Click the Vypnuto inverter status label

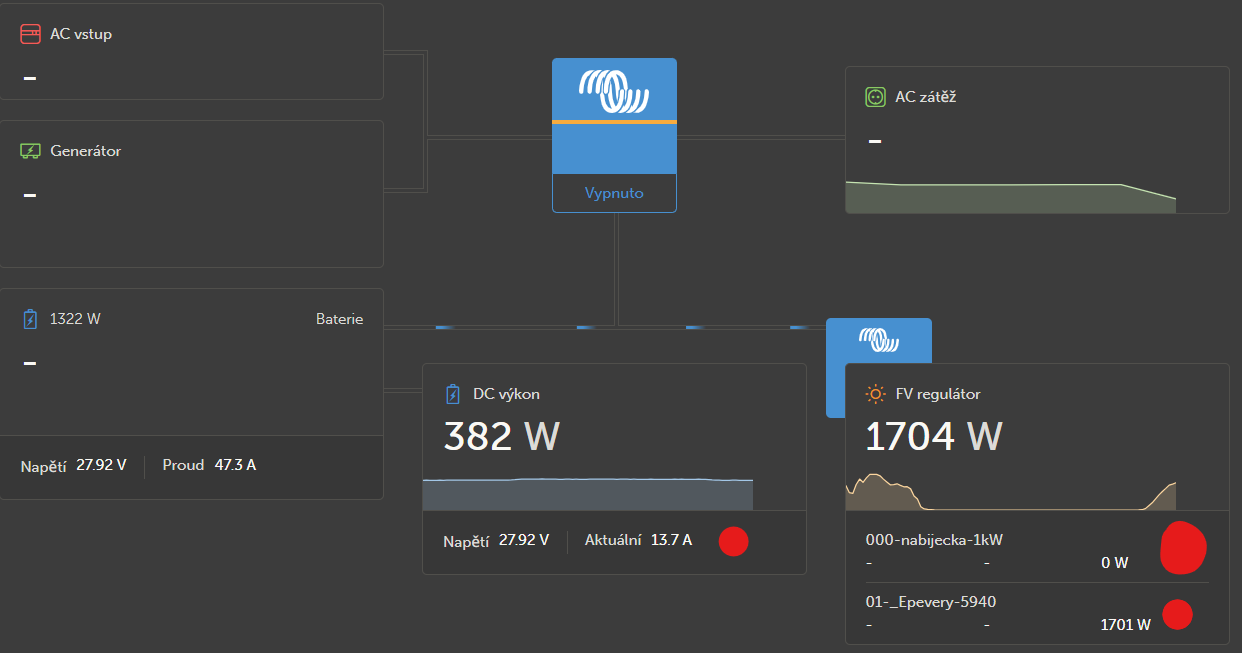pyautogui.click(x=614, y=193)
